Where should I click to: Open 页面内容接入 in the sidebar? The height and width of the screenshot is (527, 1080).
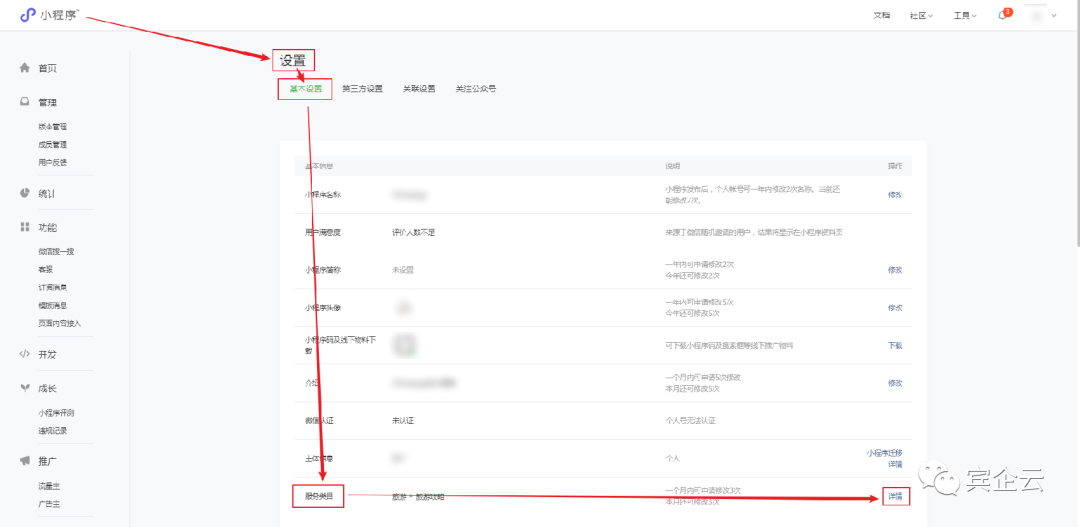pyautogui.click(x=60, y=323)
